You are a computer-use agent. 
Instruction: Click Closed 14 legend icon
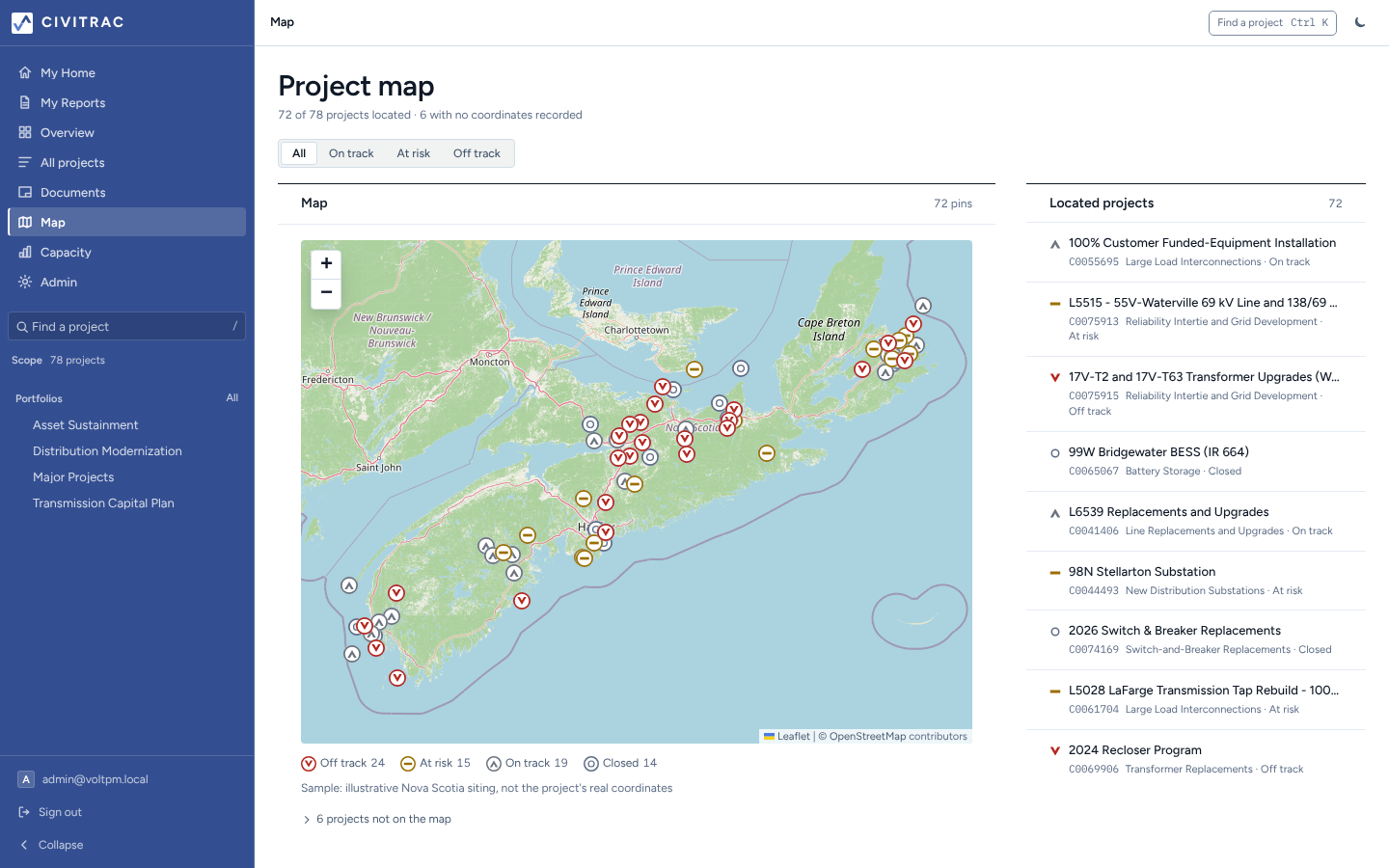(591, 764)
